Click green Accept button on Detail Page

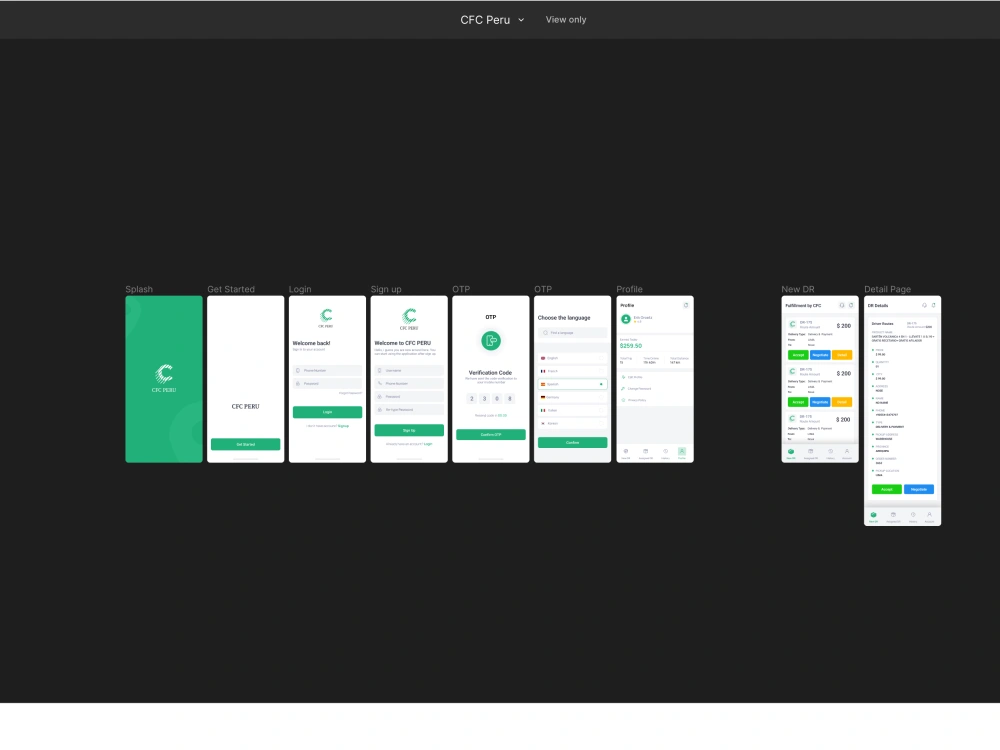point(886,489)
